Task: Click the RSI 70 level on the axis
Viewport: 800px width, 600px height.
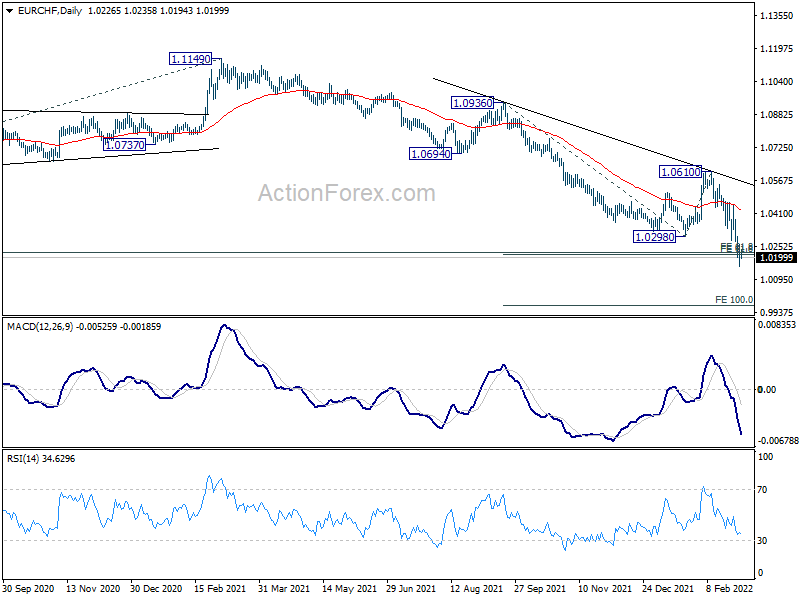Action: (x=762, y=490)
